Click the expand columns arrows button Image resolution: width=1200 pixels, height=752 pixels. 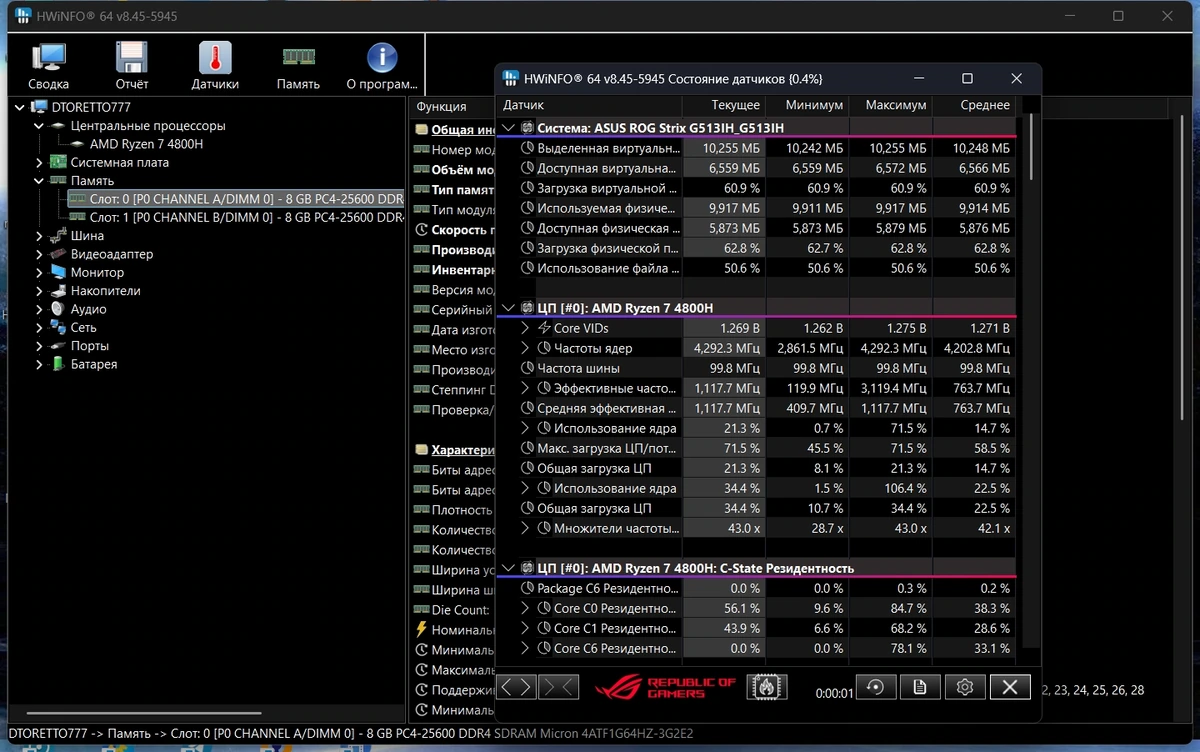[516, 687]
